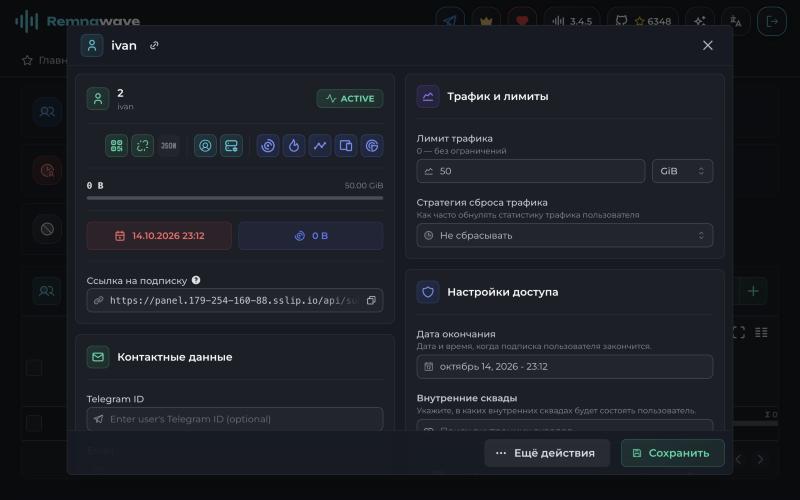The width and height of the screenshot is (800, 500).
Task: Click the traffic usage progress bar
Action: pos(235,198)
